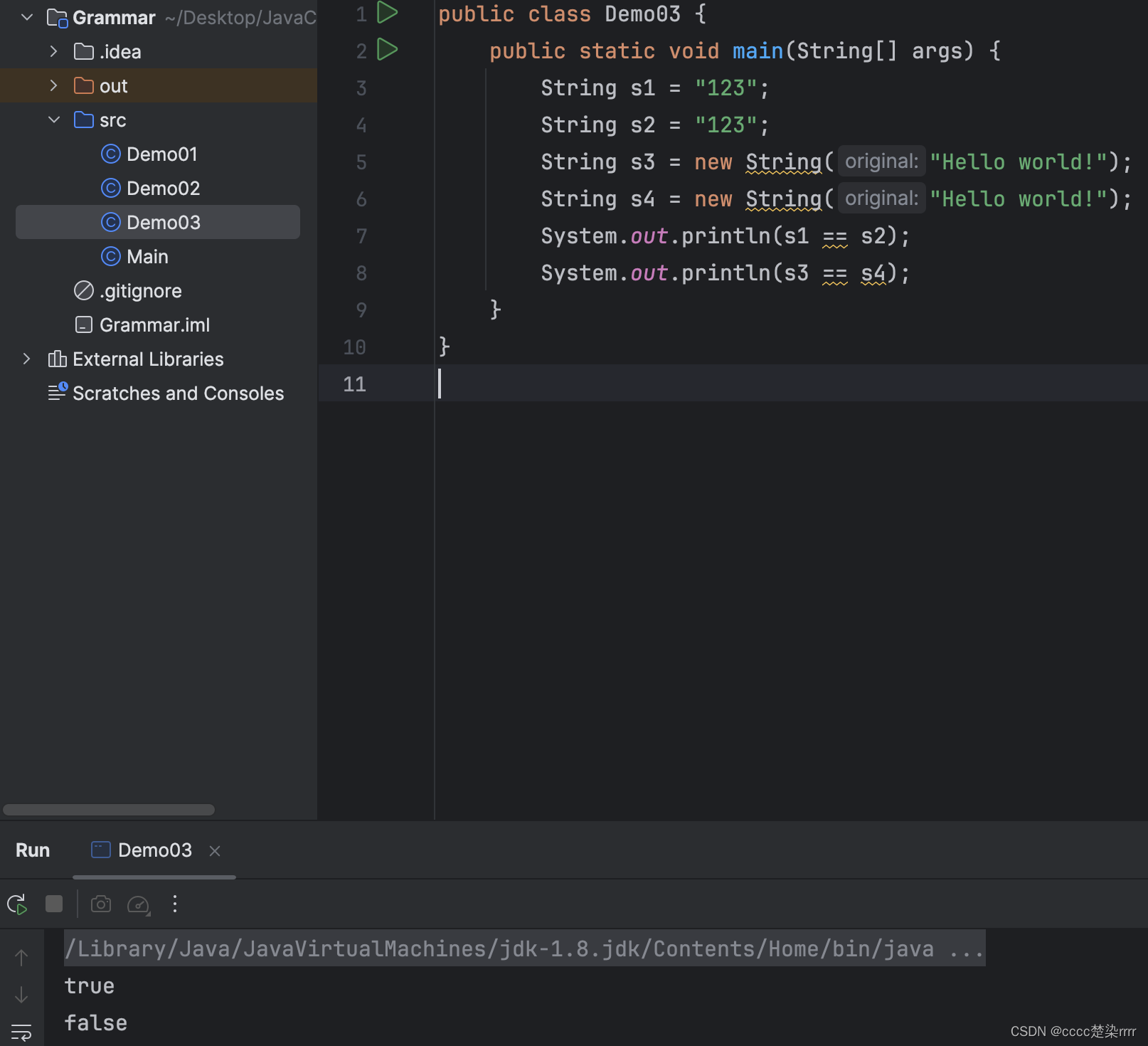Select the .idea folder row
Viewport: 1148px width, 1046px height.
(159, 51)
